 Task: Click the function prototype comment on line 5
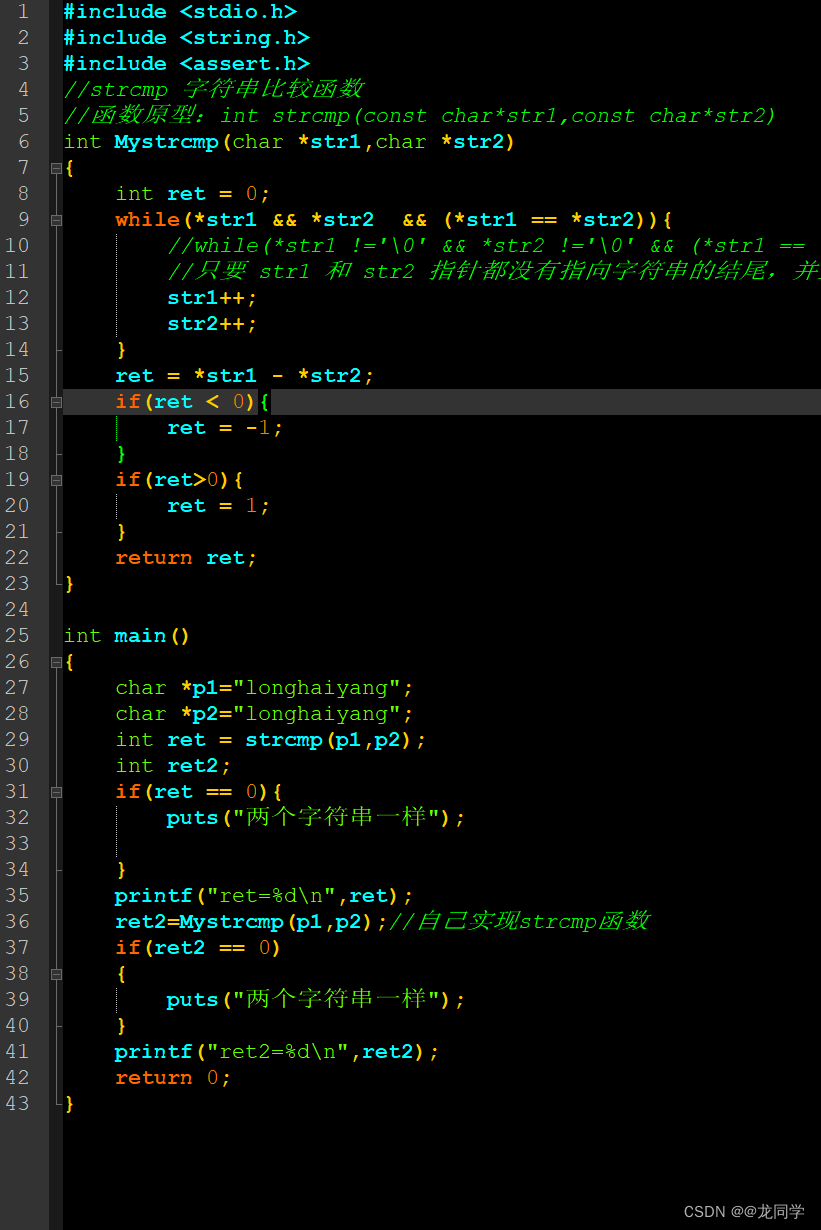point(420,115)
